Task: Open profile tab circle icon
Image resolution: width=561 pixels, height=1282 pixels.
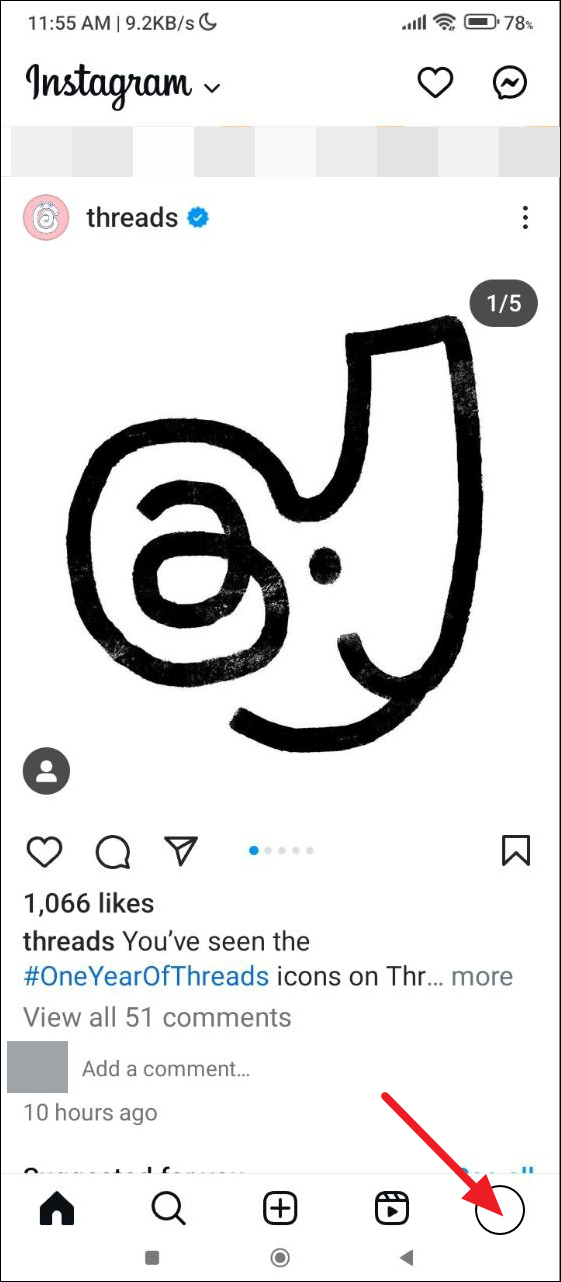Action: (x=500, y=1210)
